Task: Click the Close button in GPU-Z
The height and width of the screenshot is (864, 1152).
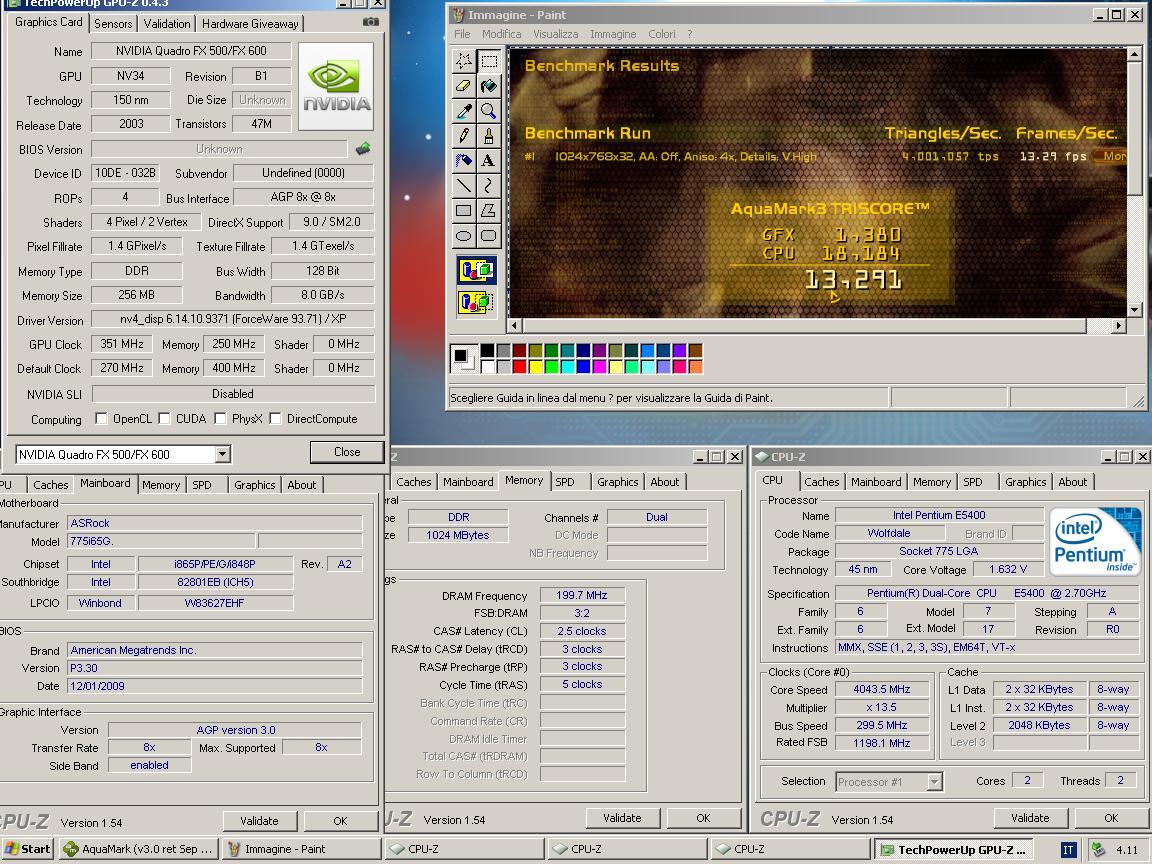Action: (x=347, y=452)
